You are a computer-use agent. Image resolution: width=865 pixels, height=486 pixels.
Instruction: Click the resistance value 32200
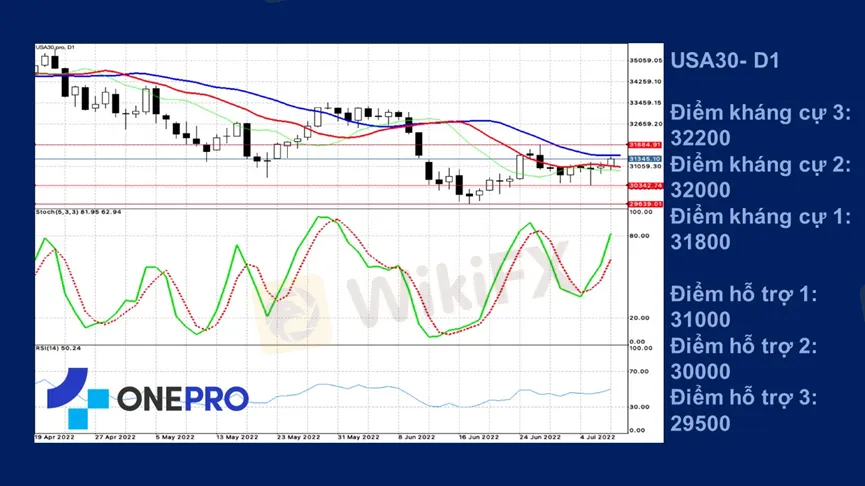pos(700,138)
